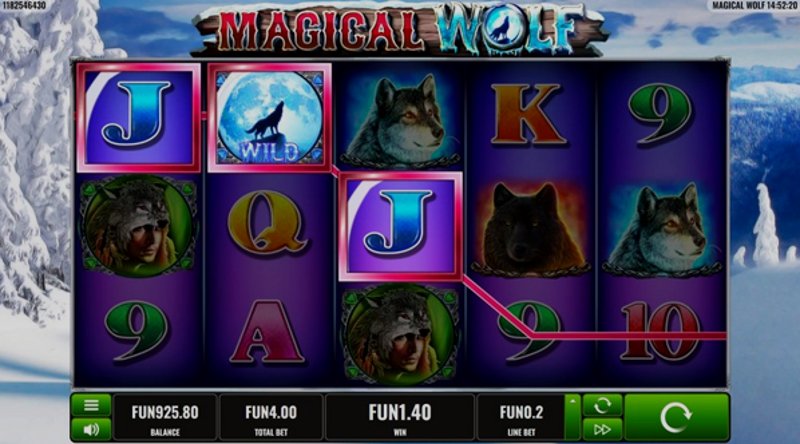Enable autoplay with circular arrows icon
This screenshot has height=444, width=800.
tap(603, 406)
